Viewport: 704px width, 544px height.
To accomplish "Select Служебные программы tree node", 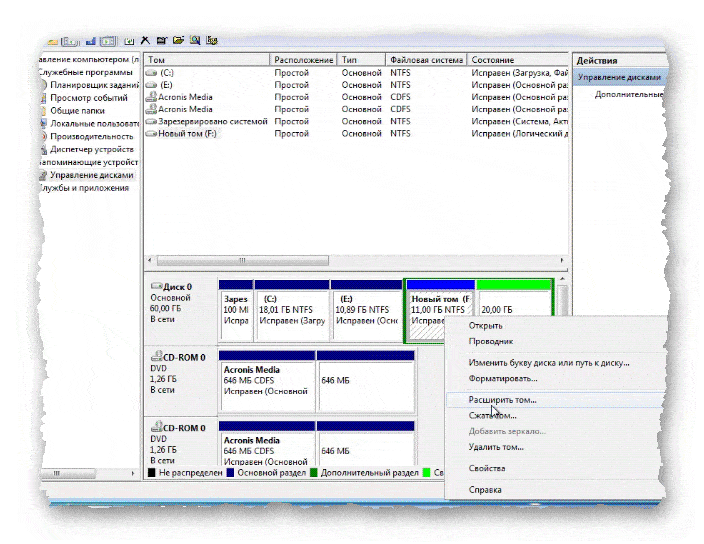I will tap(85, 72).
